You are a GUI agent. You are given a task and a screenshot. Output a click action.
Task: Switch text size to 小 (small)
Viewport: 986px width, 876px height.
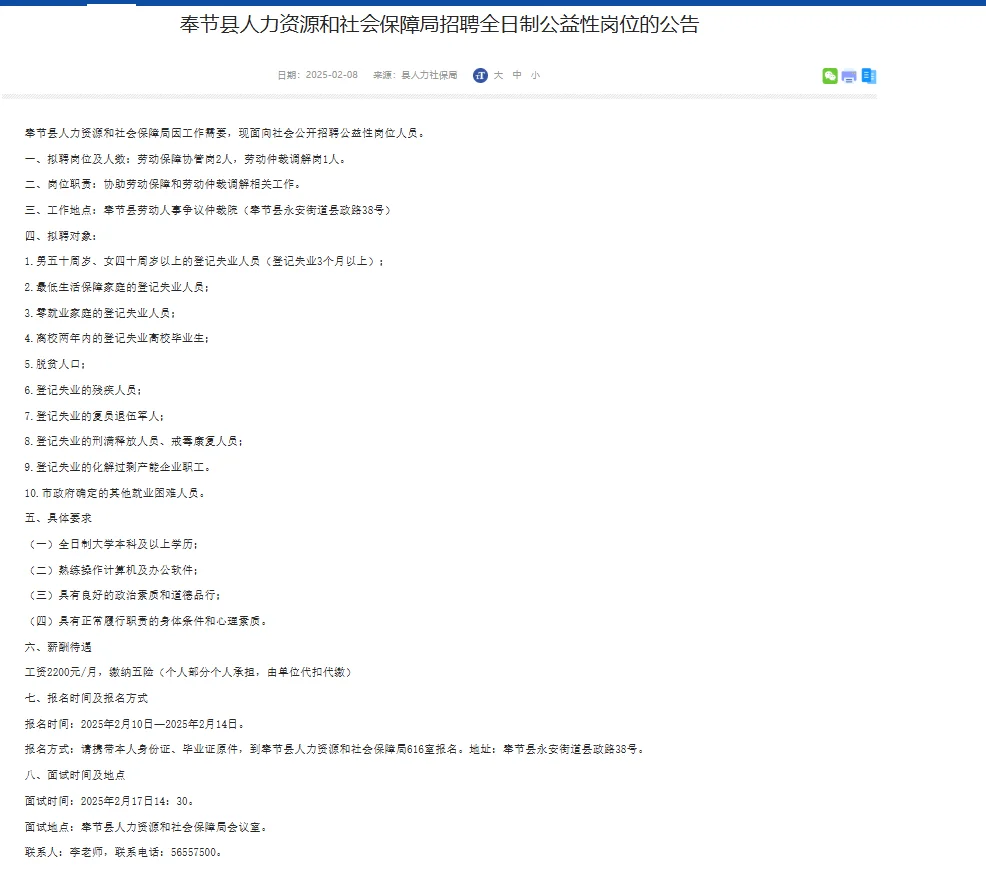pos(535,75)
